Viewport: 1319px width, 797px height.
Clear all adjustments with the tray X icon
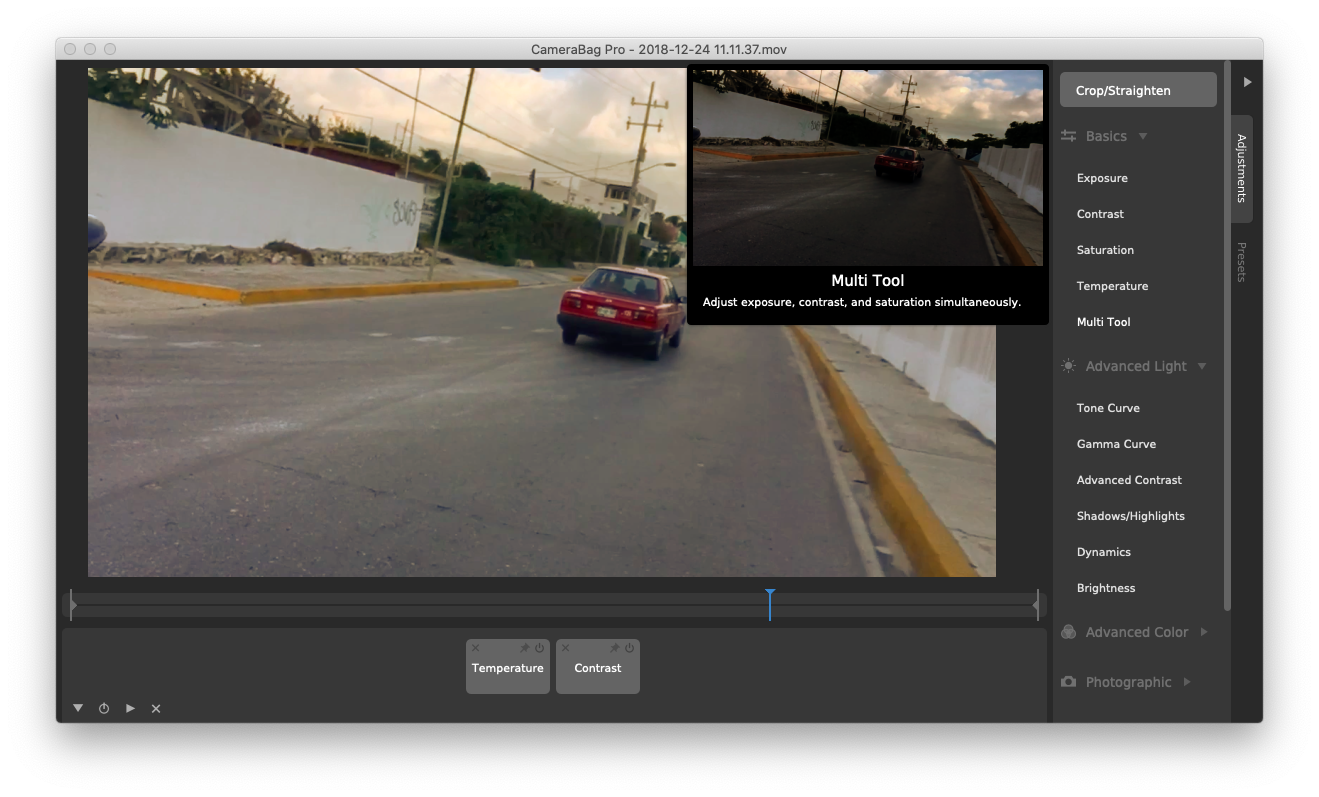coord(156,708)
